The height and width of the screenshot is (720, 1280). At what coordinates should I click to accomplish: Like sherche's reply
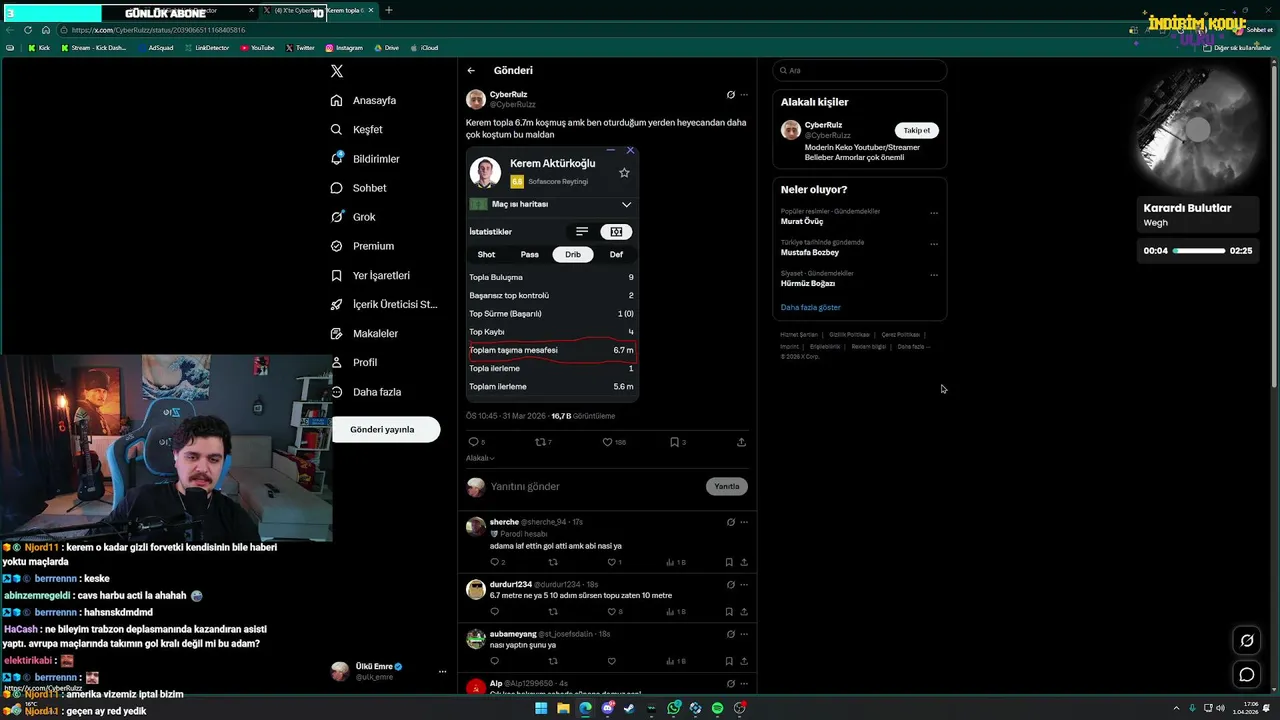(612, 562)
